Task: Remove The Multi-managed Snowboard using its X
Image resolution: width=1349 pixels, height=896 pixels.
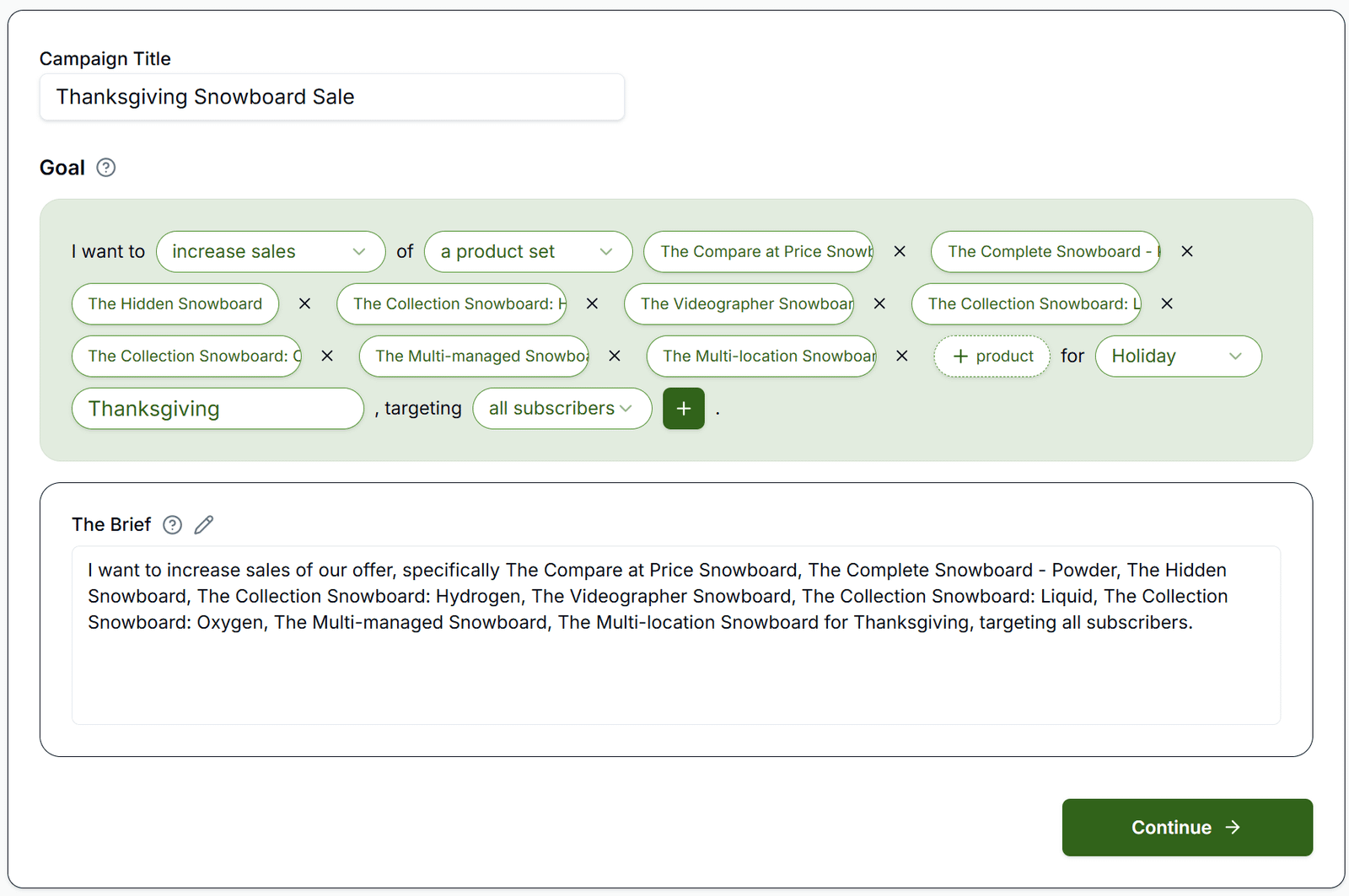Action: point(615,357)
